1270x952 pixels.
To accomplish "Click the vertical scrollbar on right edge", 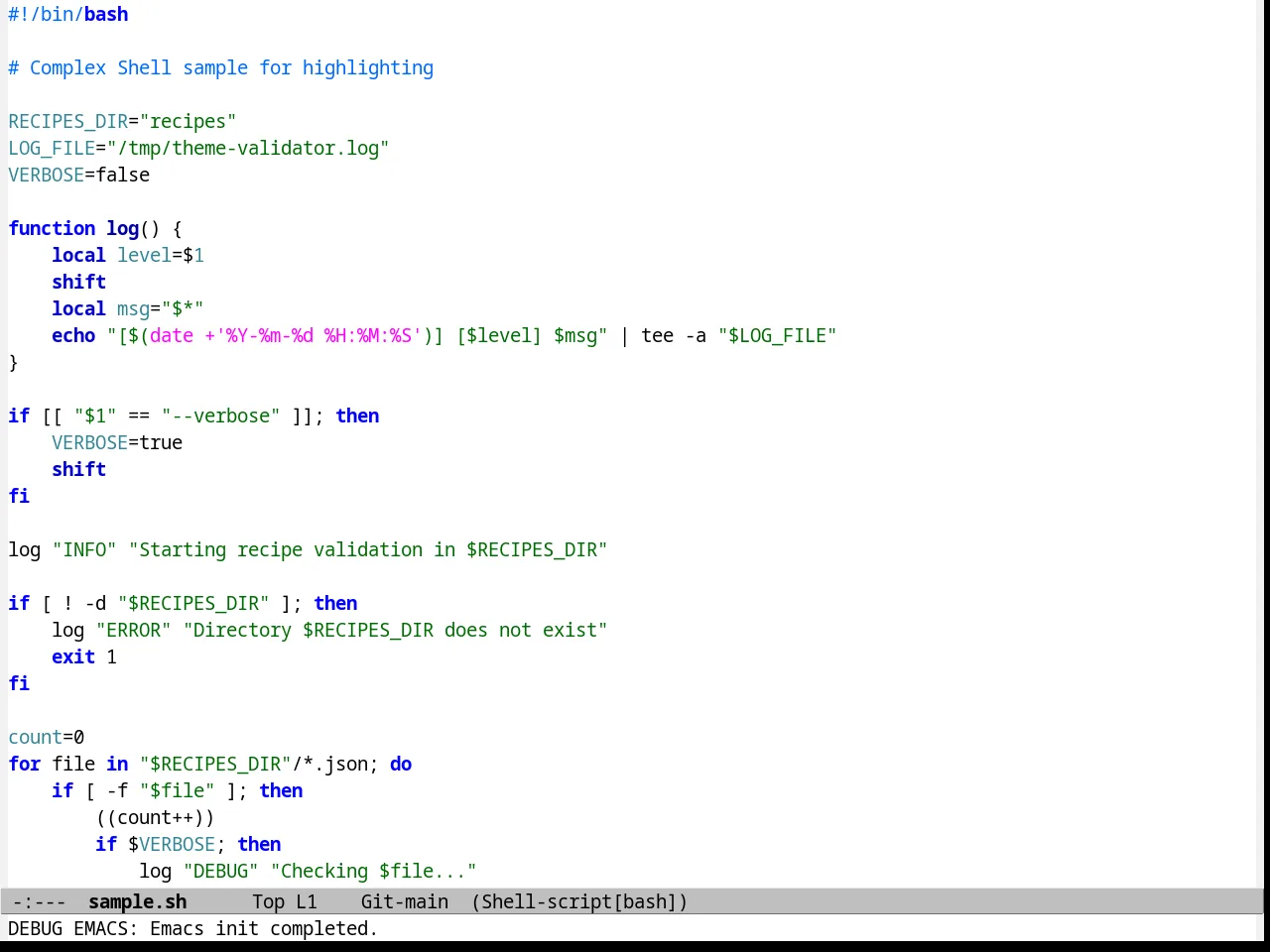I will (x=1262, y=443).
